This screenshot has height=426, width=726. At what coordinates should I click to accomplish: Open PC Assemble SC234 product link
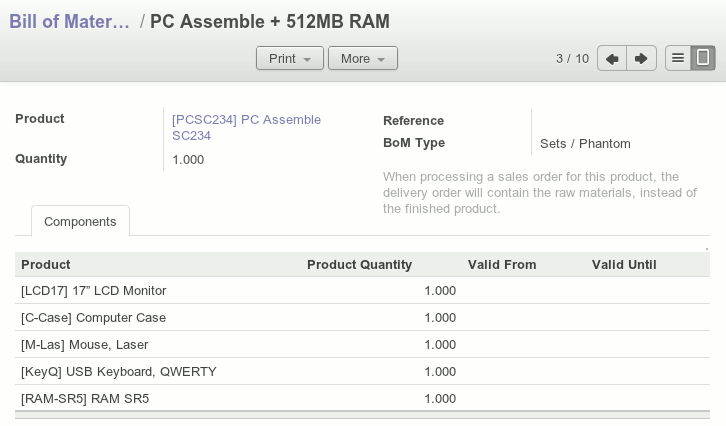point(246,127)
